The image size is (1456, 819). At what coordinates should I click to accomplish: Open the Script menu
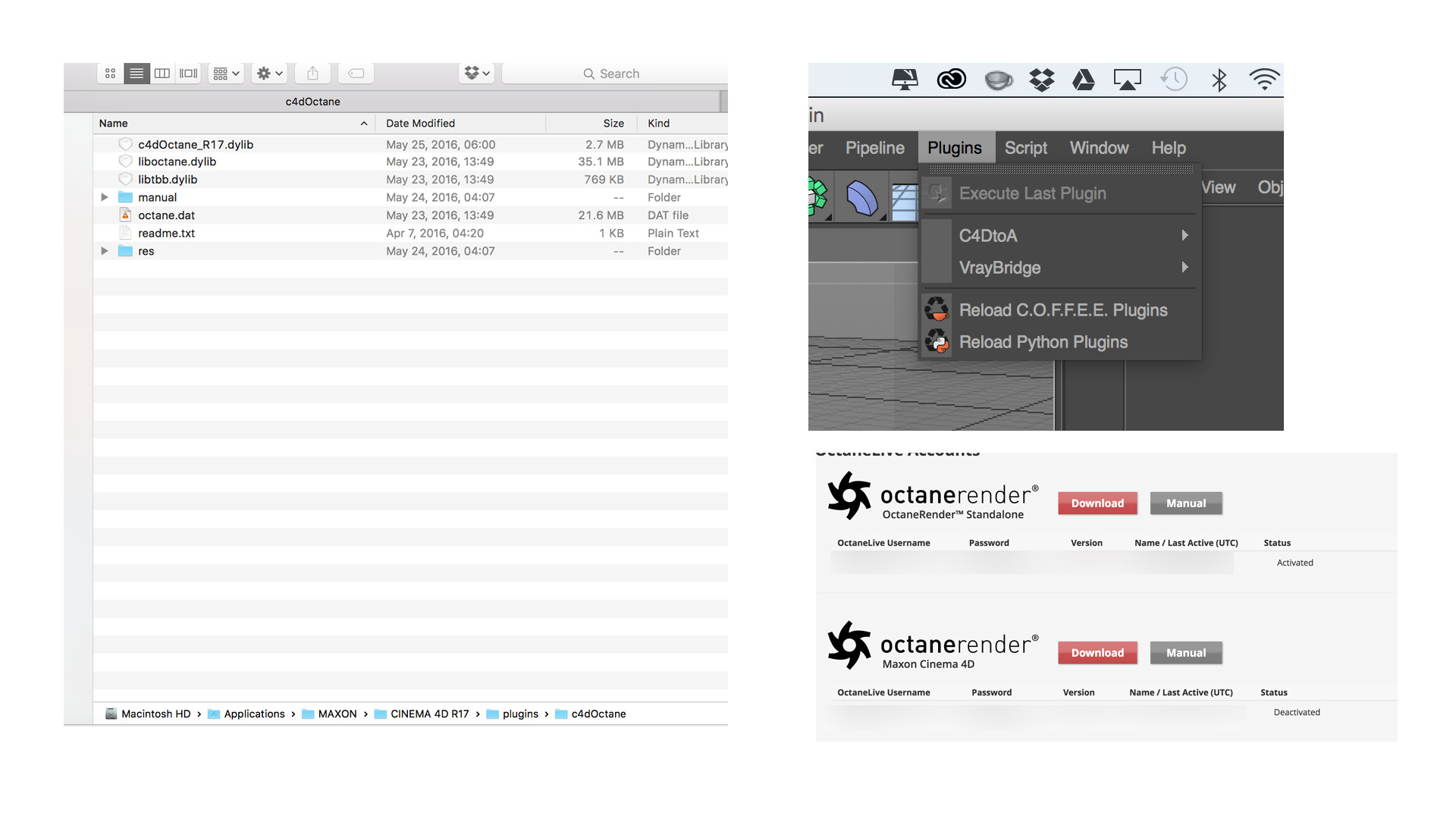[1025, 148]
